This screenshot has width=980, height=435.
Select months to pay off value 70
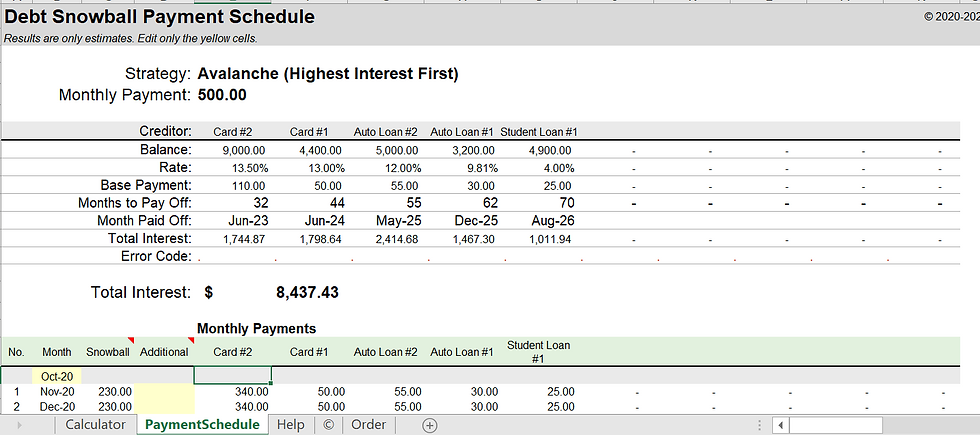(568, 202)
